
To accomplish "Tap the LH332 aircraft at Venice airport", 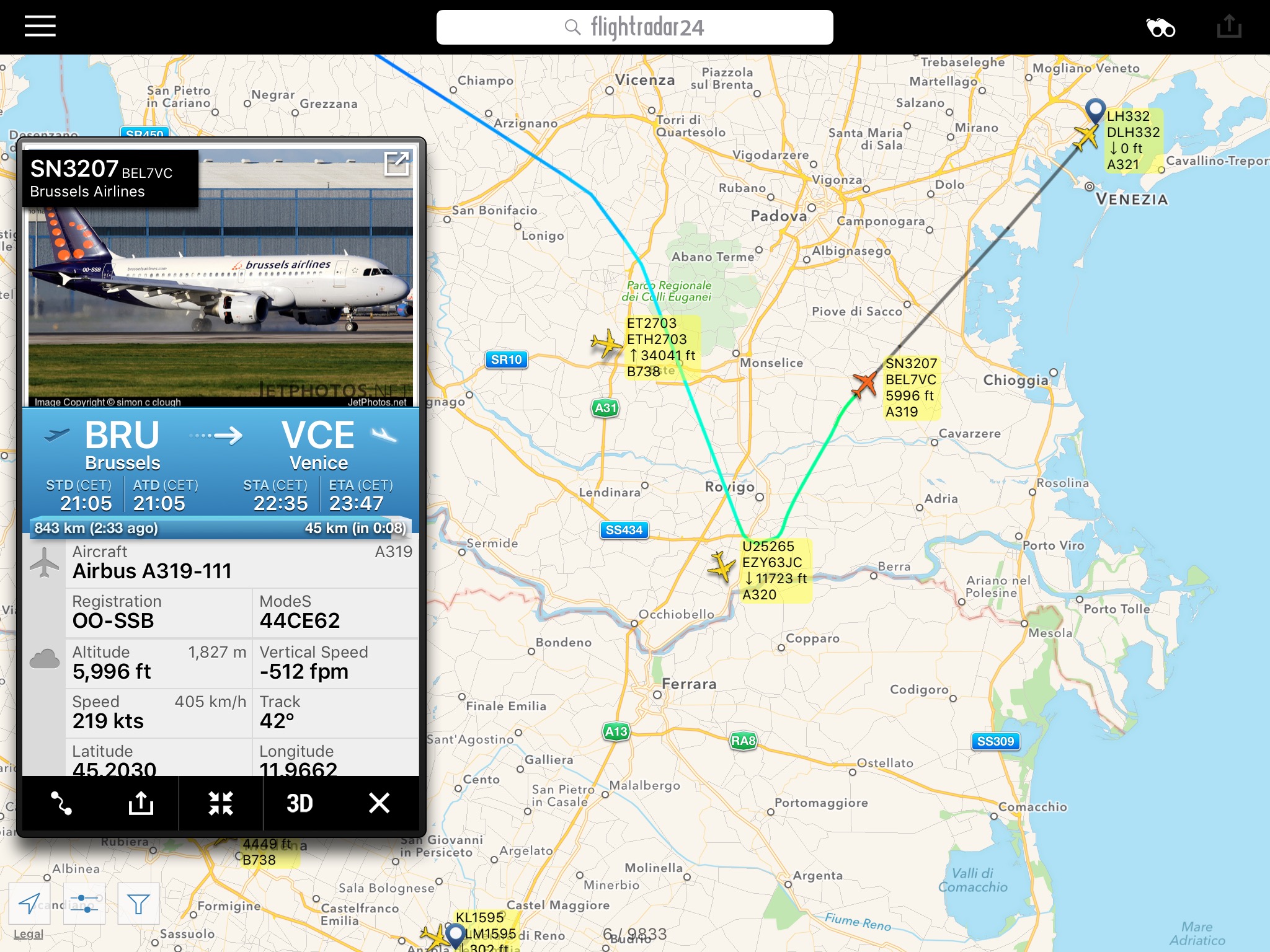I will (x=1086, y=136).
